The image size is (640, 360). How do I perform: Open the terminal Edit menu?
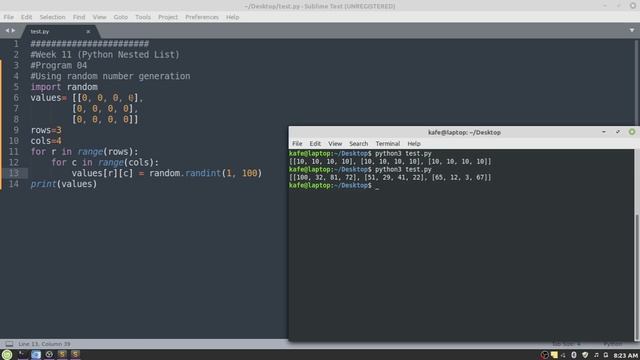point(315,144)
